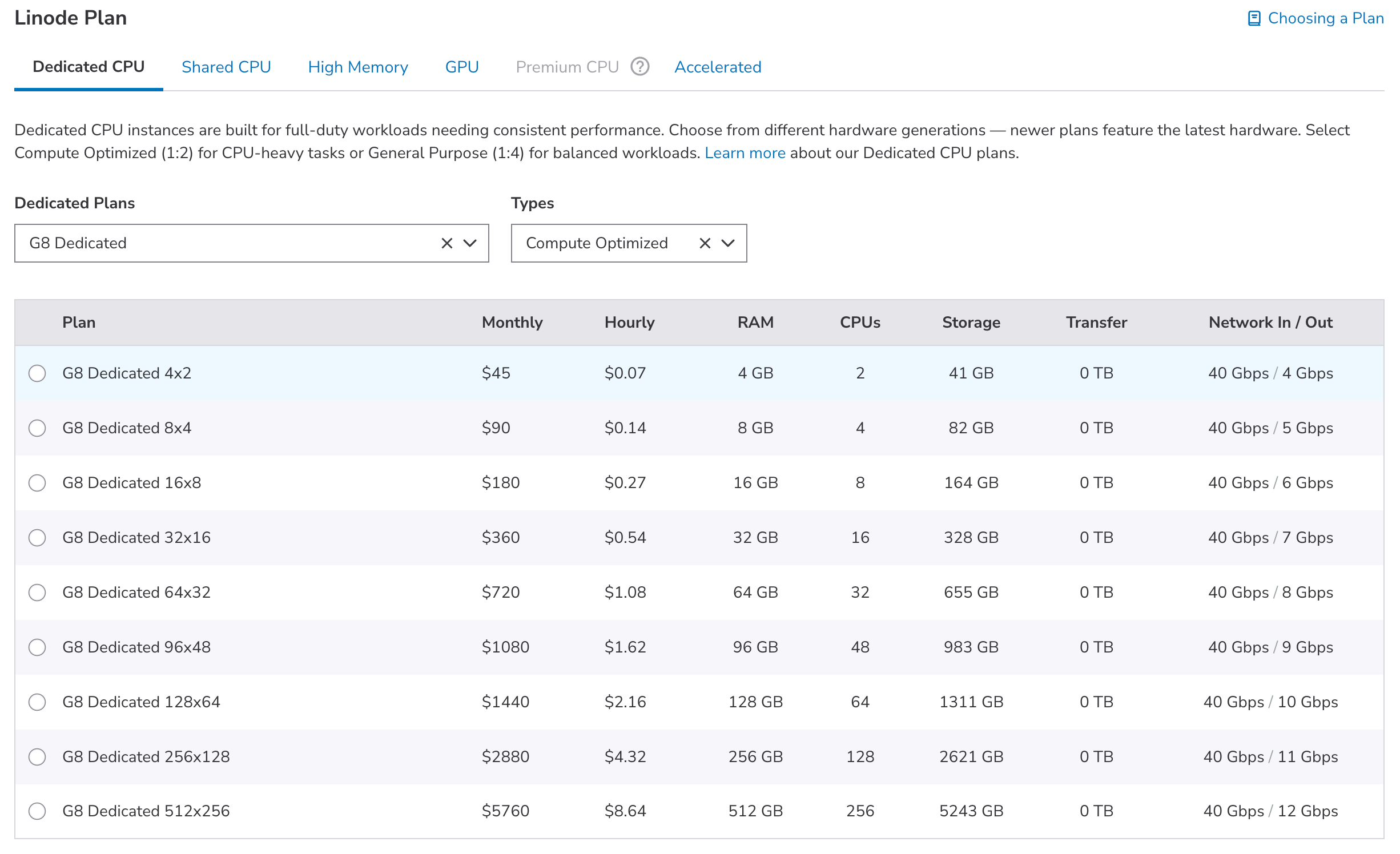Click the G8 Dedicated 32x16 plan name
Viewport: 1400px width, 854px height.
point(136,538)
